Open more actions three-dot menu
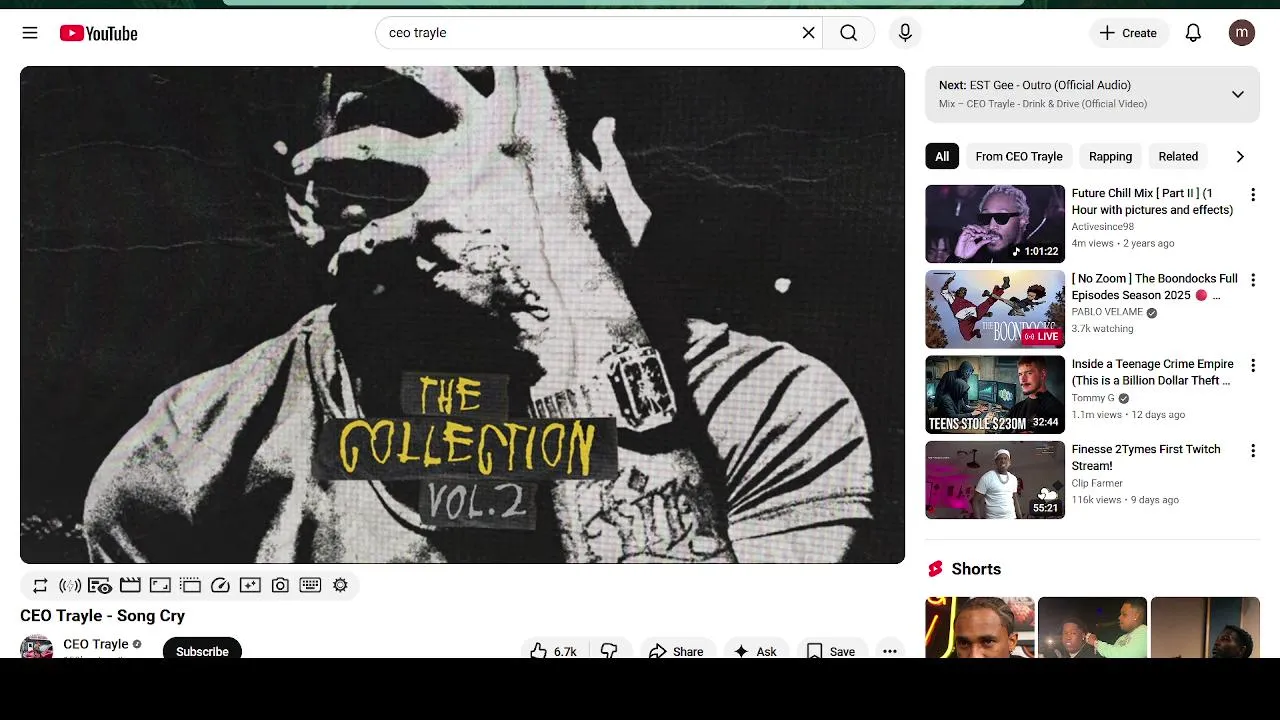 point(890,650)
